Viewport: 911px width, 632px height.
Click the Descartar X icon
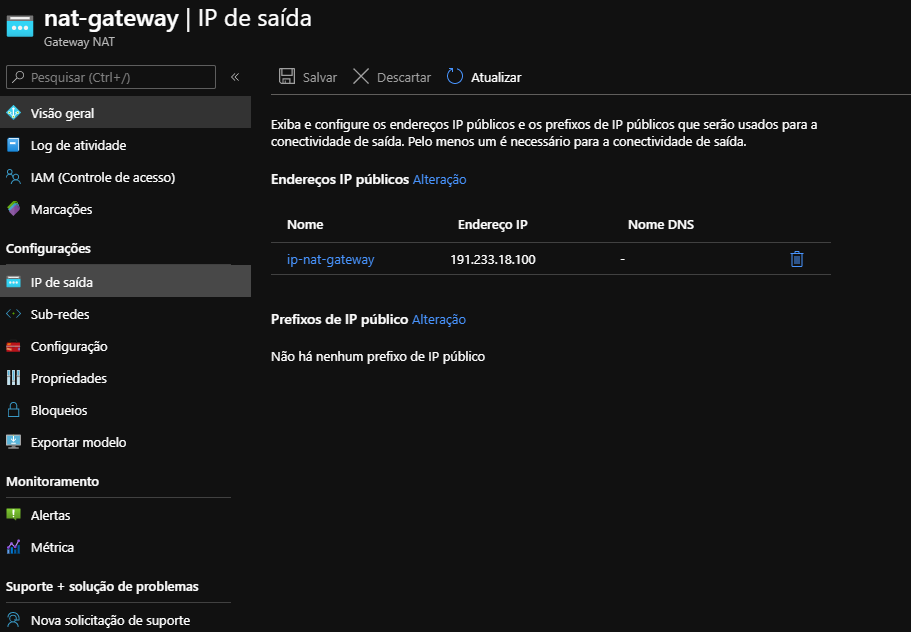361,77
